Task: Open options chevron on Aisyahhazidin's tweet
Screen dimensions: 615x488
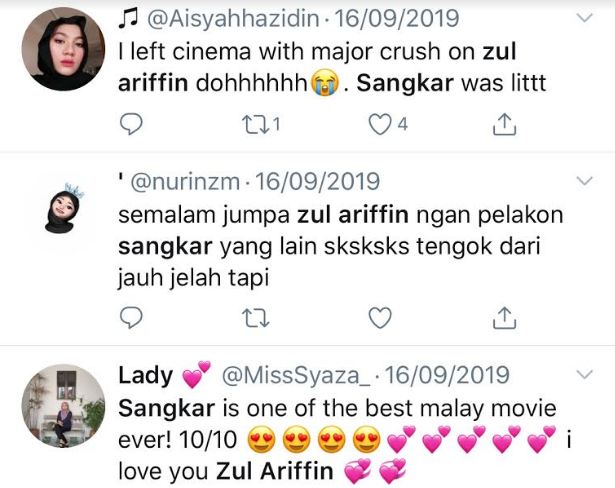Action: click(584, 18)
